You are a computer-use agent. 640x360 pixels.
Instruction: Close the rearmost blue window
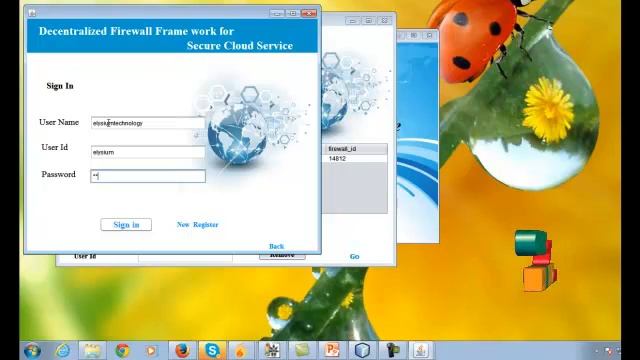tap(429, 36)
